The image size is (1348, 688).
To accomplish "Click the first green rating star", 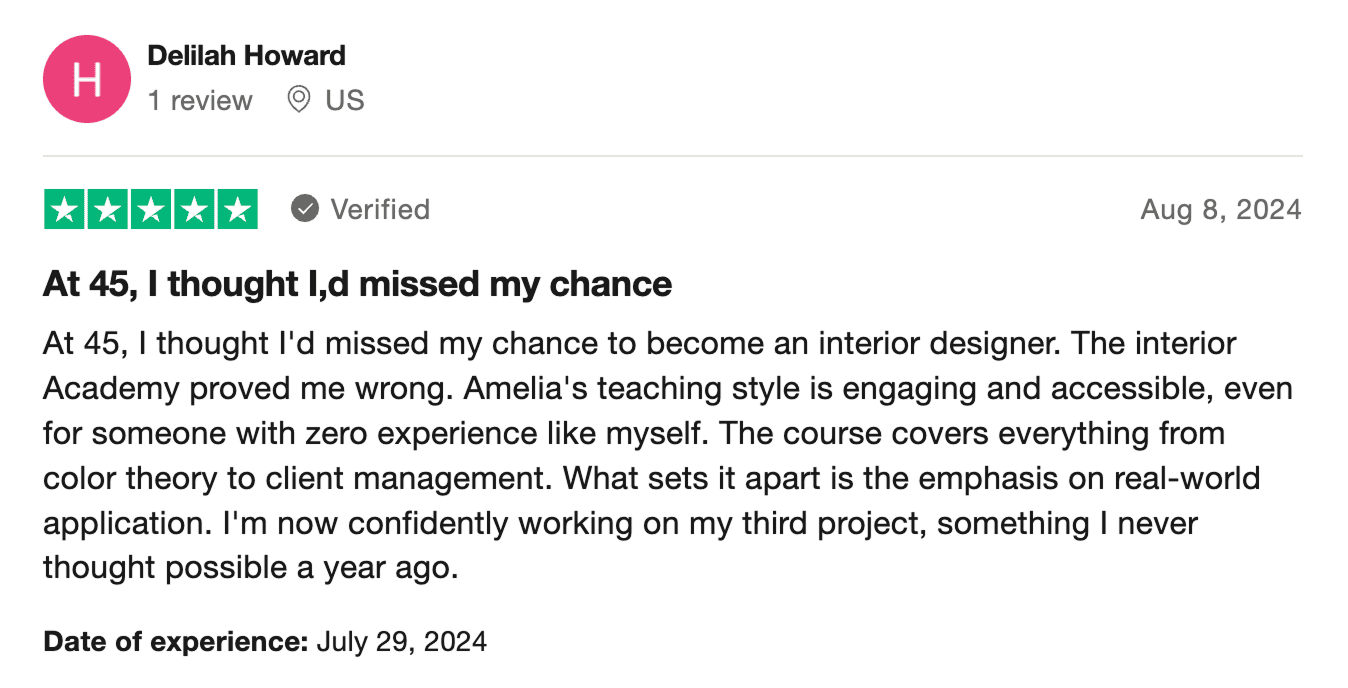I will coord(65,209).
